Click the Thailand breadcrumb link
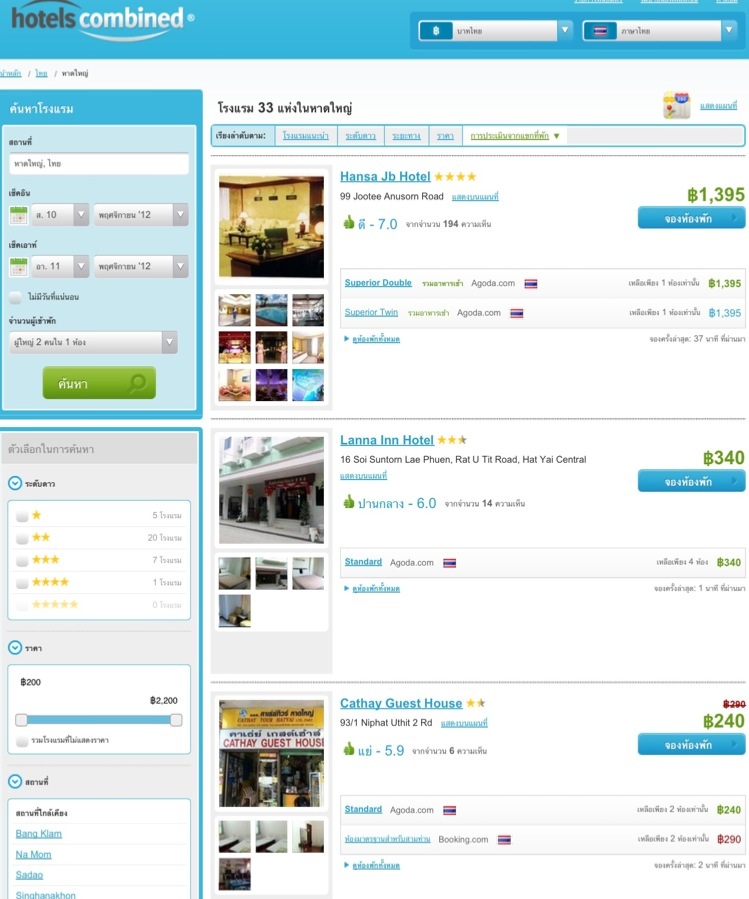 [x=41, y=73]
